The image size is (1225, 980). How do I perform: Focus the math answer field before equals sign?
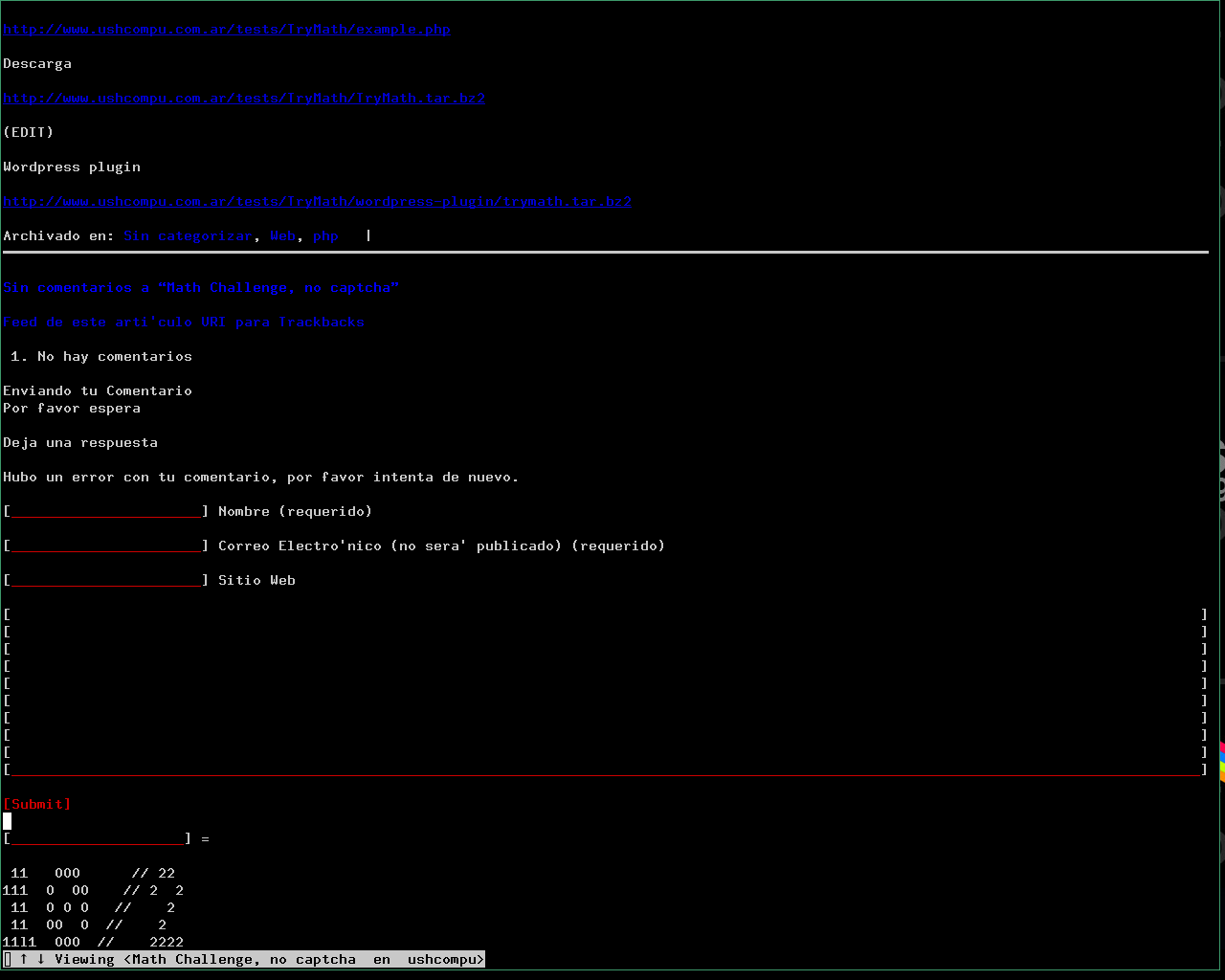tap(98, 839)
